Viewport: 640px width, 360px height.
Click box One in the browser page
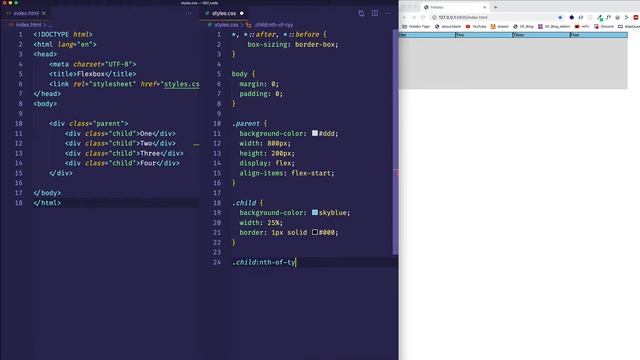(x=427, y=35)
